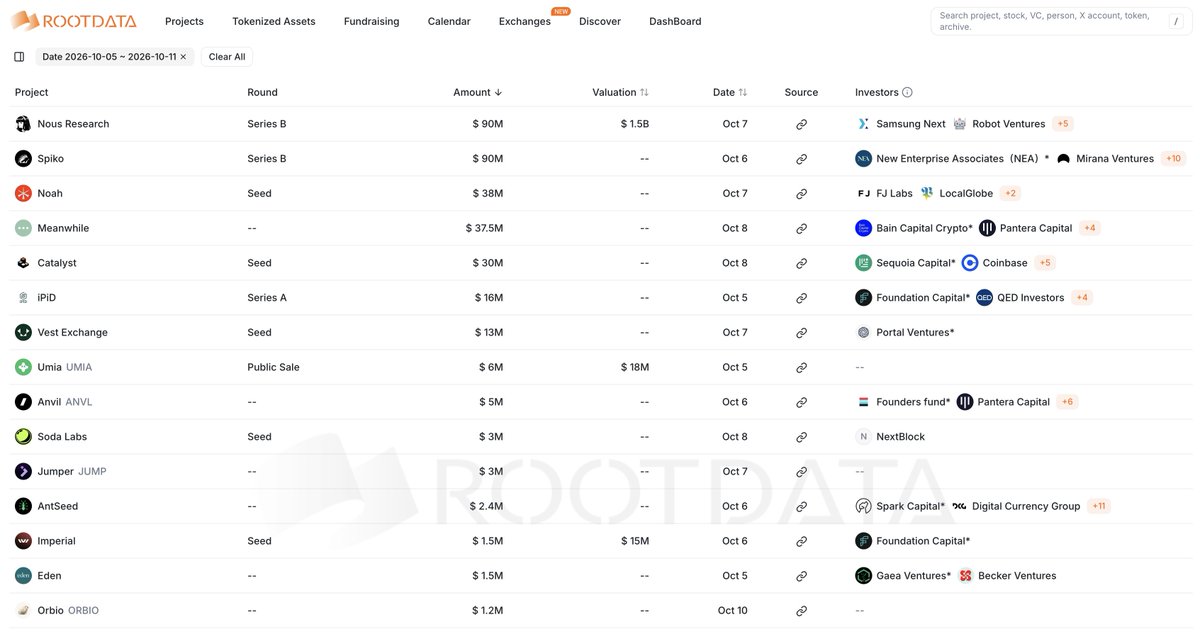Click the Nous Research project logo

click(23, 124)
